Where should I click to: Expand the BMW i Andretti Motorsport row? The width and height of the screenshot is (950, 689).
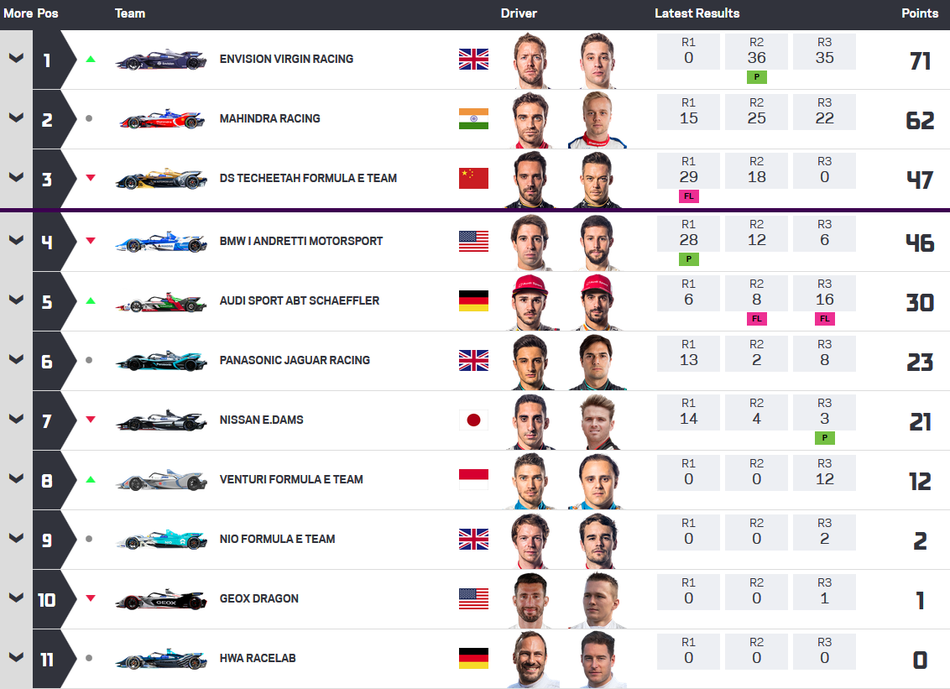pos(16,241)
